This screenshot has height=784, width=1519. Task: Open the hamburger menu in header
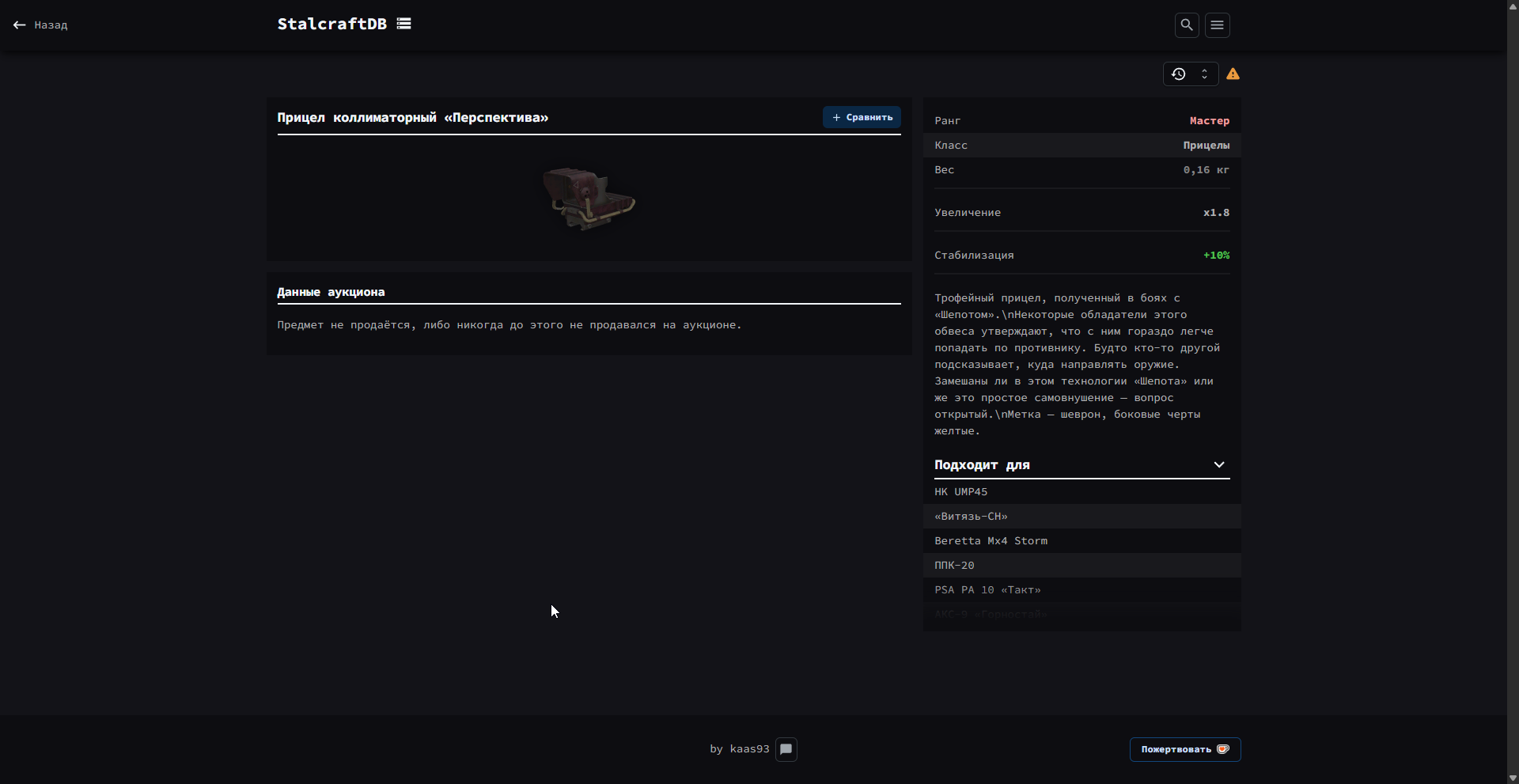click(x=1217, y=25)
